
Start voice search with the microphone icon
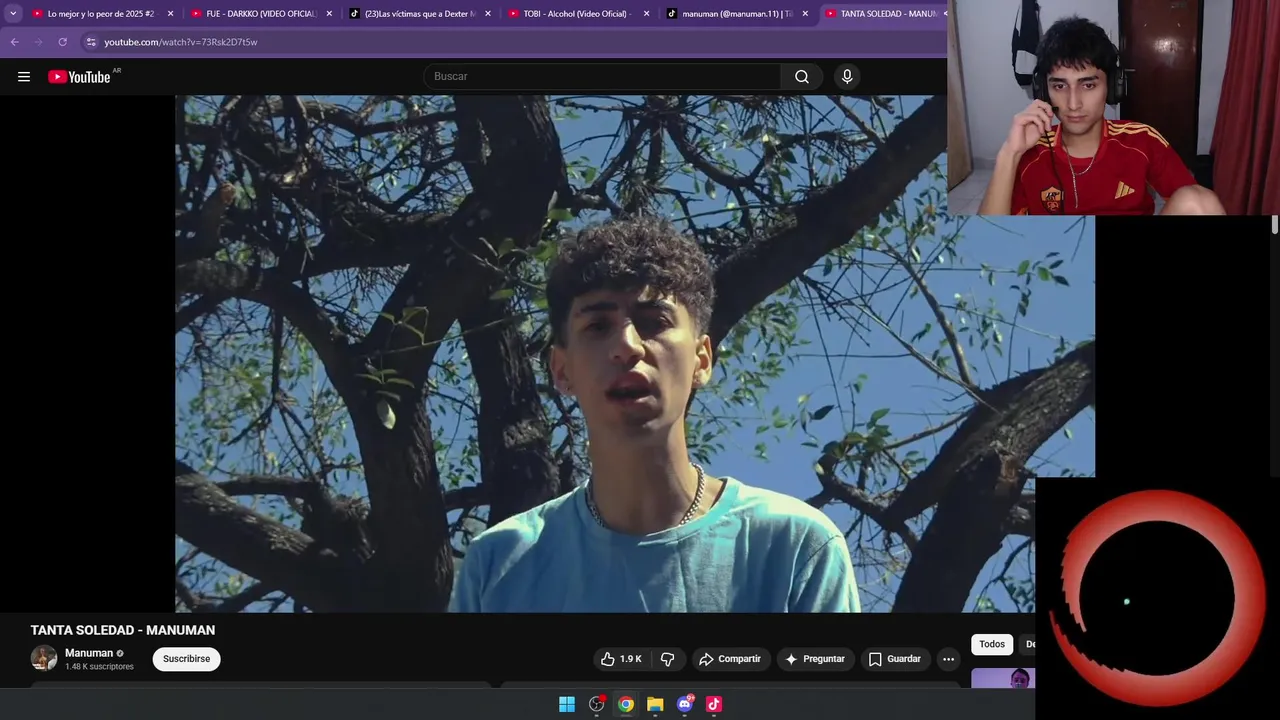(x=847, y=77)
